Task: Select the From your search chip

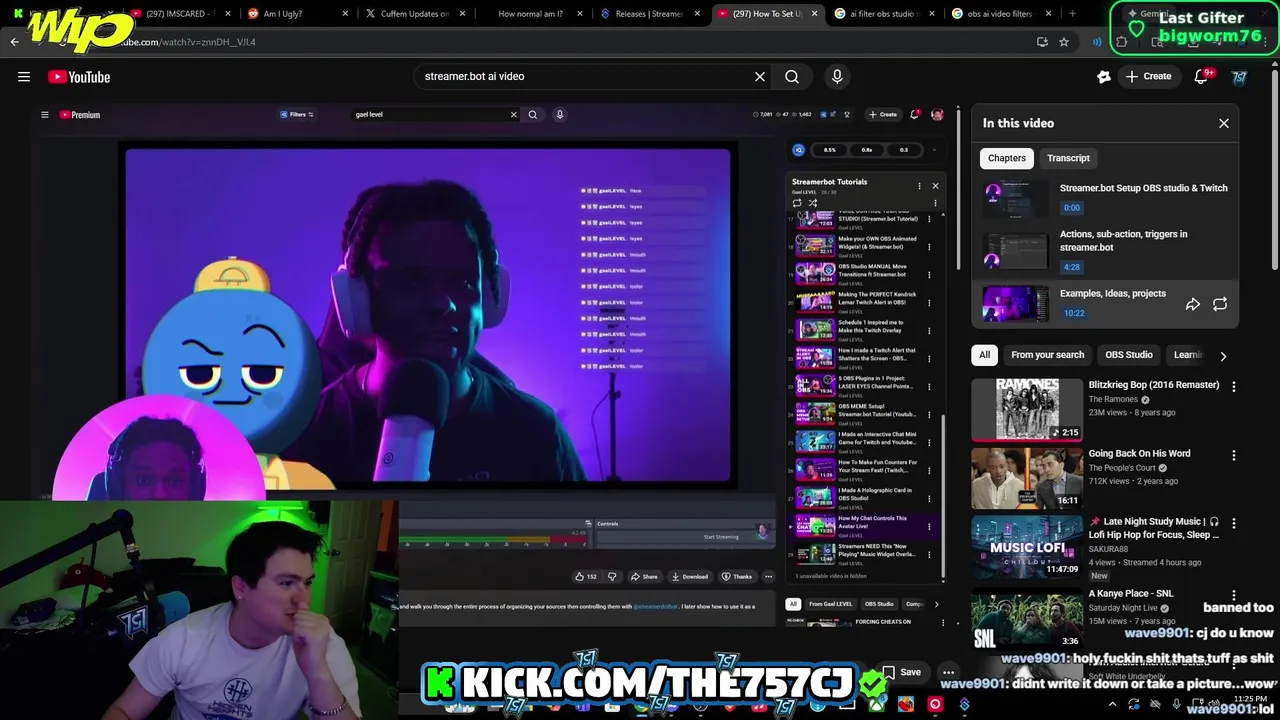Action: pos(1047,355)
